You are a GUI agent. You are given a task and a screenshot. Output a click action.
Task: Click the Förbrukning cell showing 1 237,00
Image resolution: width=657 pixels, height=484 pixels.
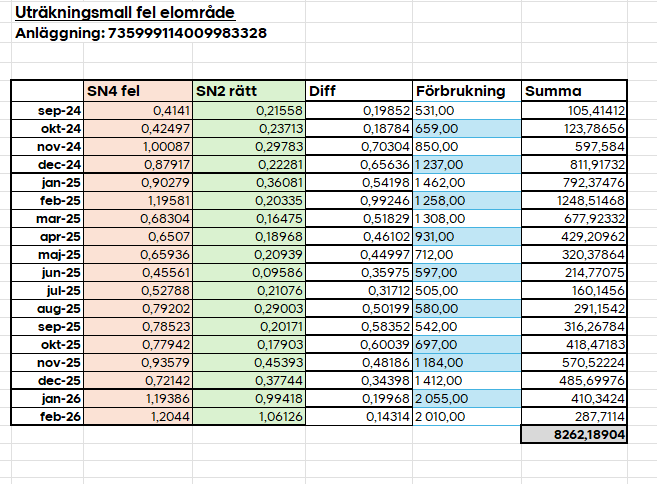466,164
